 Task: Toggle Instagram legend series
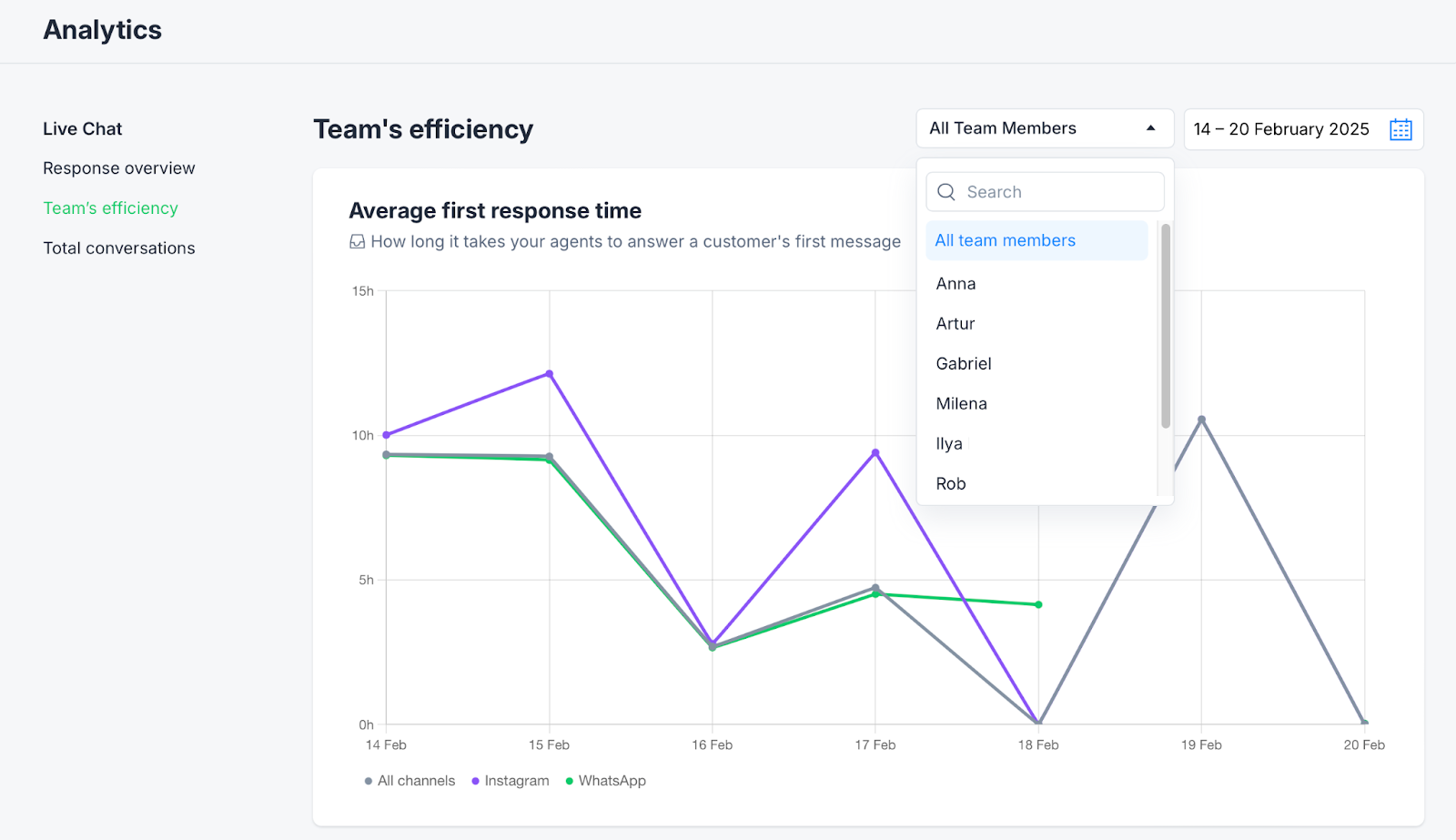click(x=510, y=781)
